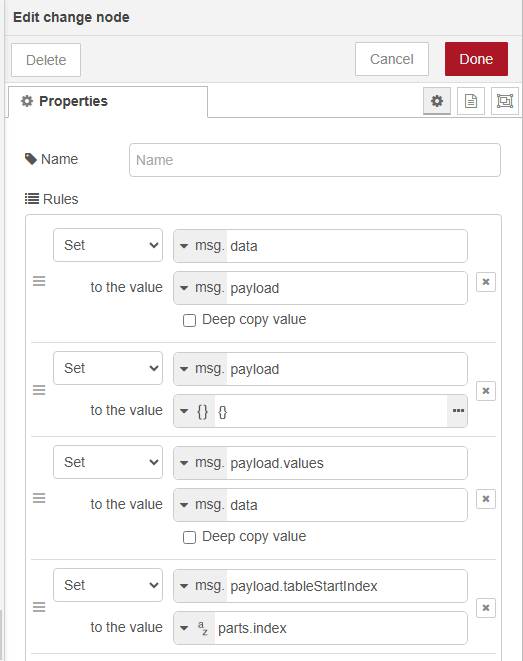Click the Cancel button
Image resolution: width=523 pixels, height=661 pixels.
click(x=392, y=59)
